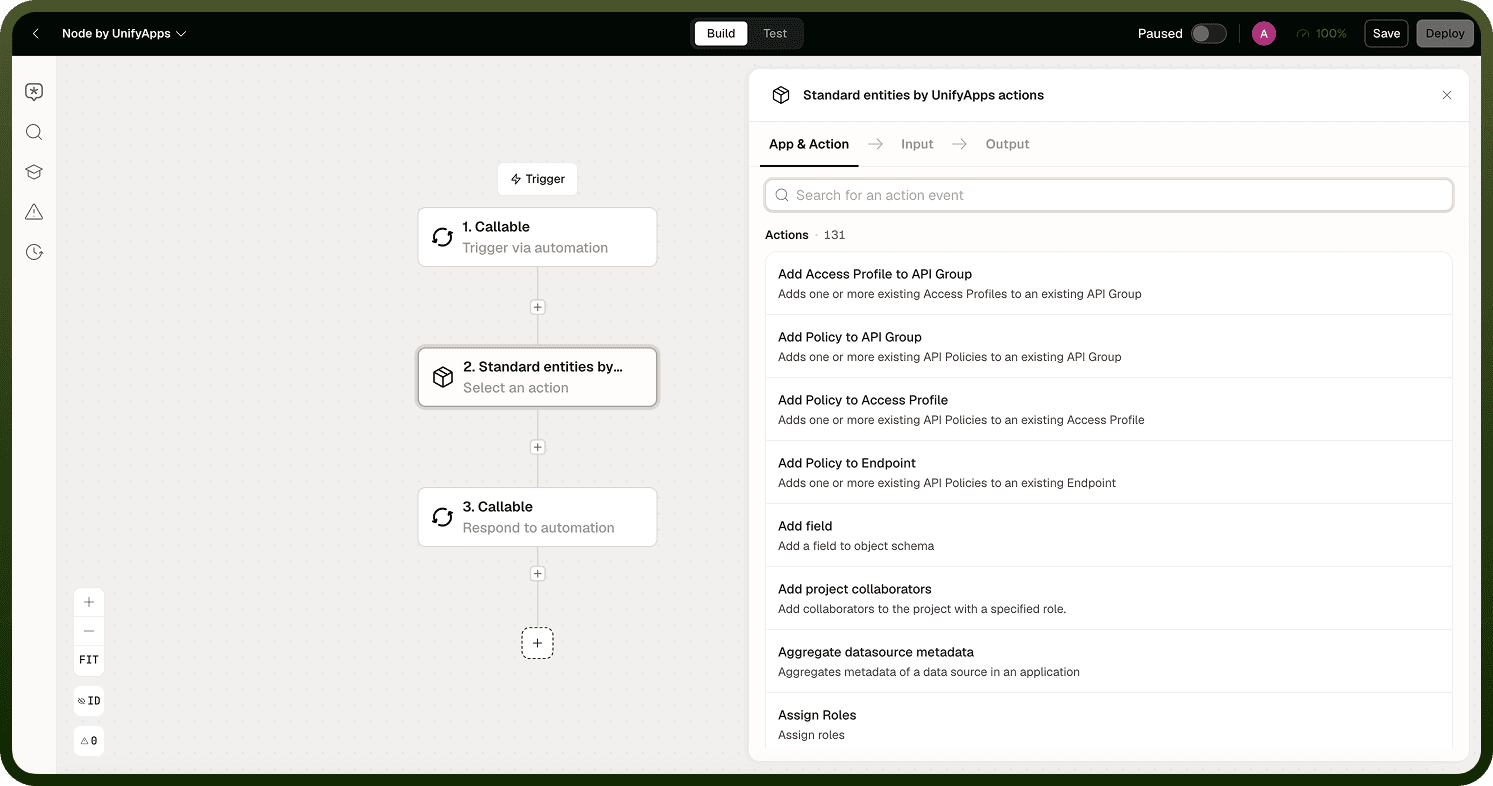This screenshot has height=786, width=1493.
Task: Open the Node by UnifyApps name dropdown
Action: click(x=124, y=34)
